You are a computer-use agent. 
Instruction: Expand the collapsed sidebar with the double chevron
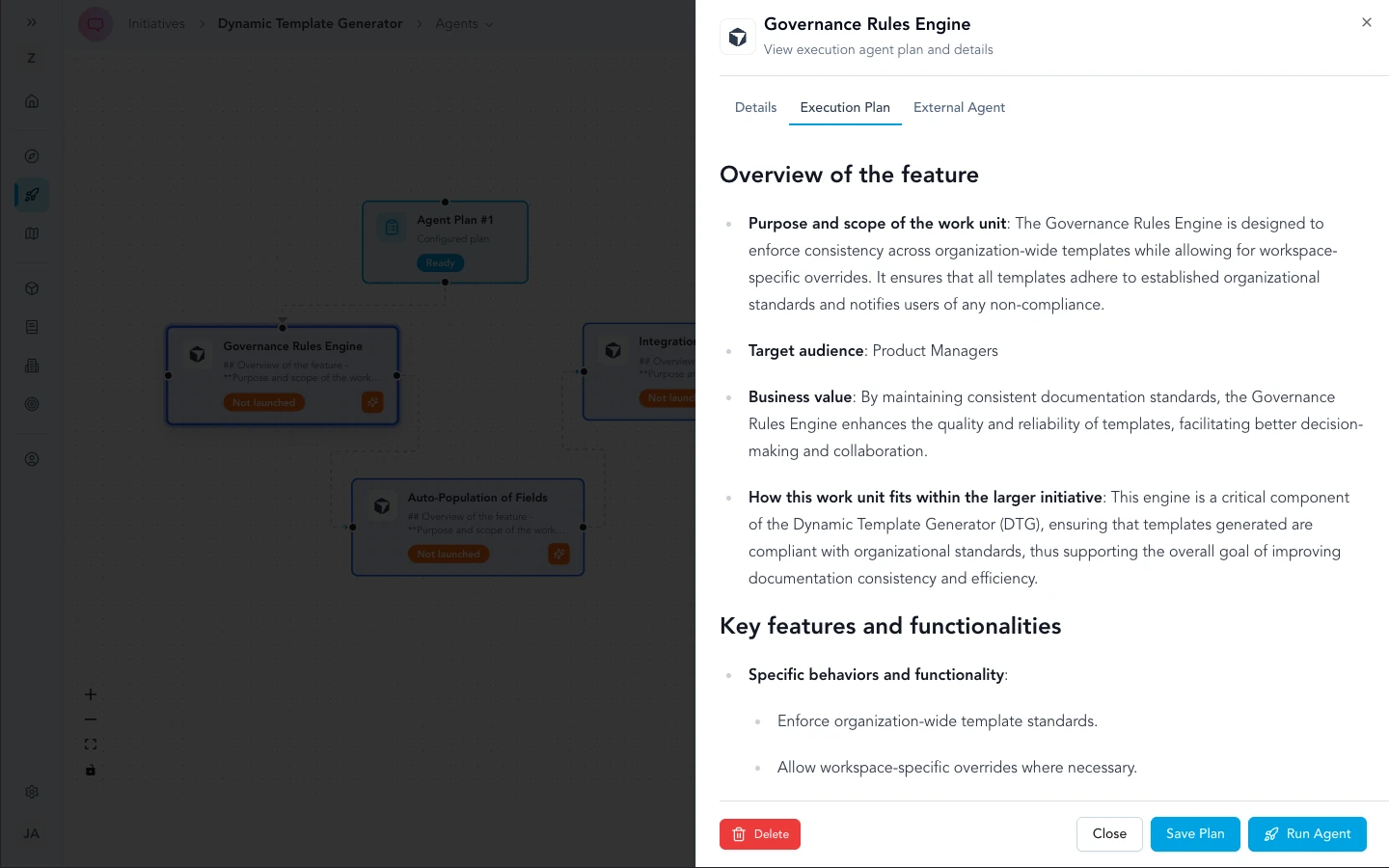pyautogui.click(x=32, y=22)
